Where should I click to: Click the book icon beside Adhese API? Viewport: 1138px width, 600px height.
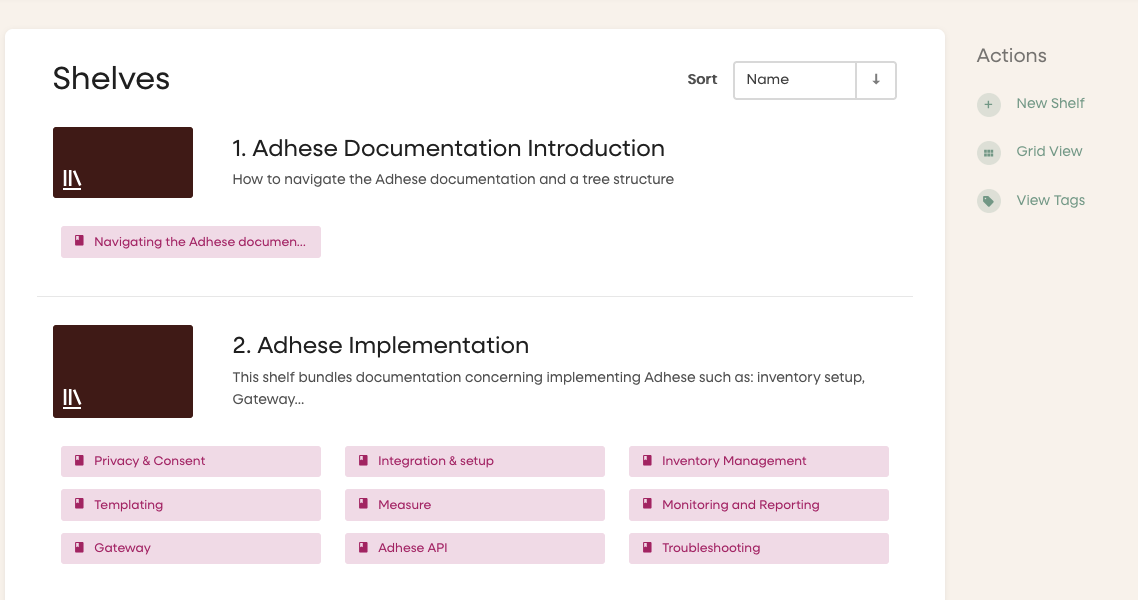pyautogui.click(x=364, y=547)
